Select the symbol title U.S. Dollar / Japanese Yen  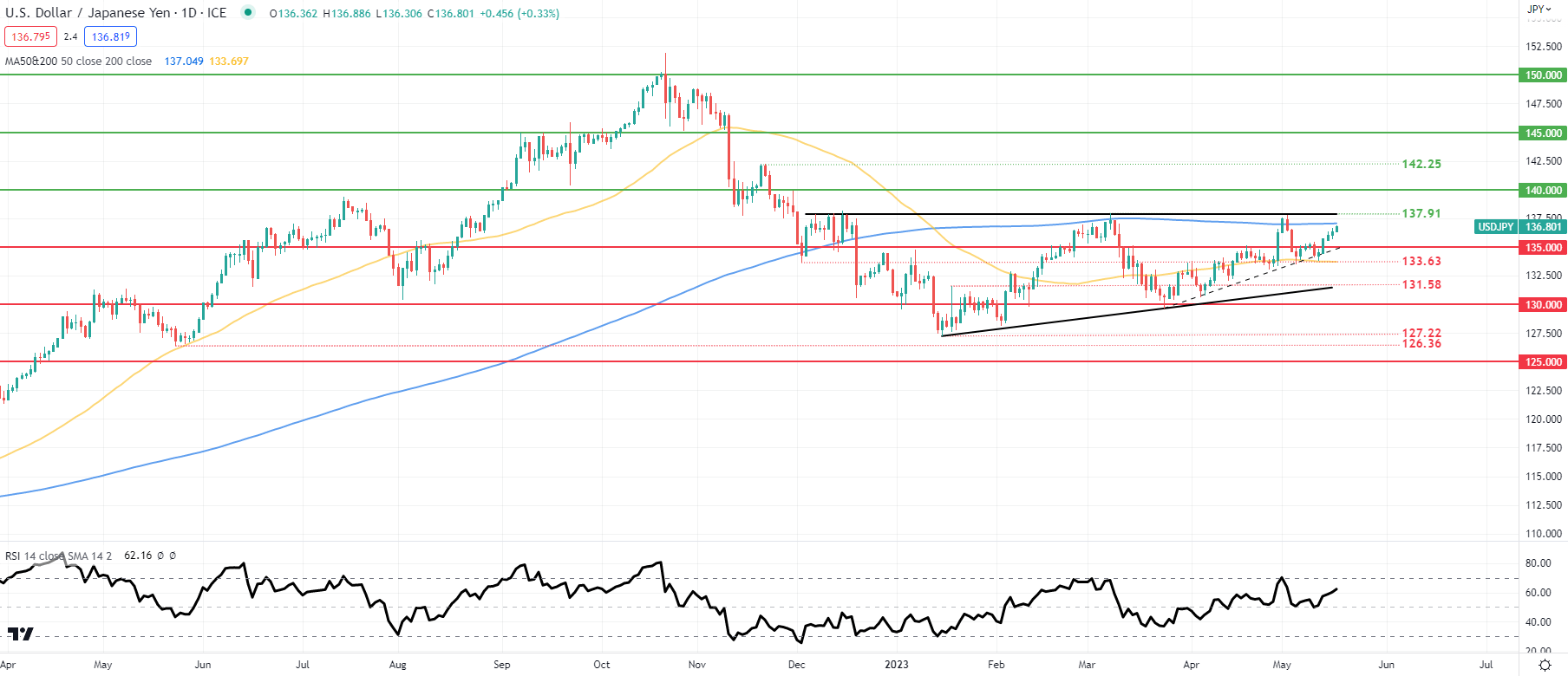88,13
